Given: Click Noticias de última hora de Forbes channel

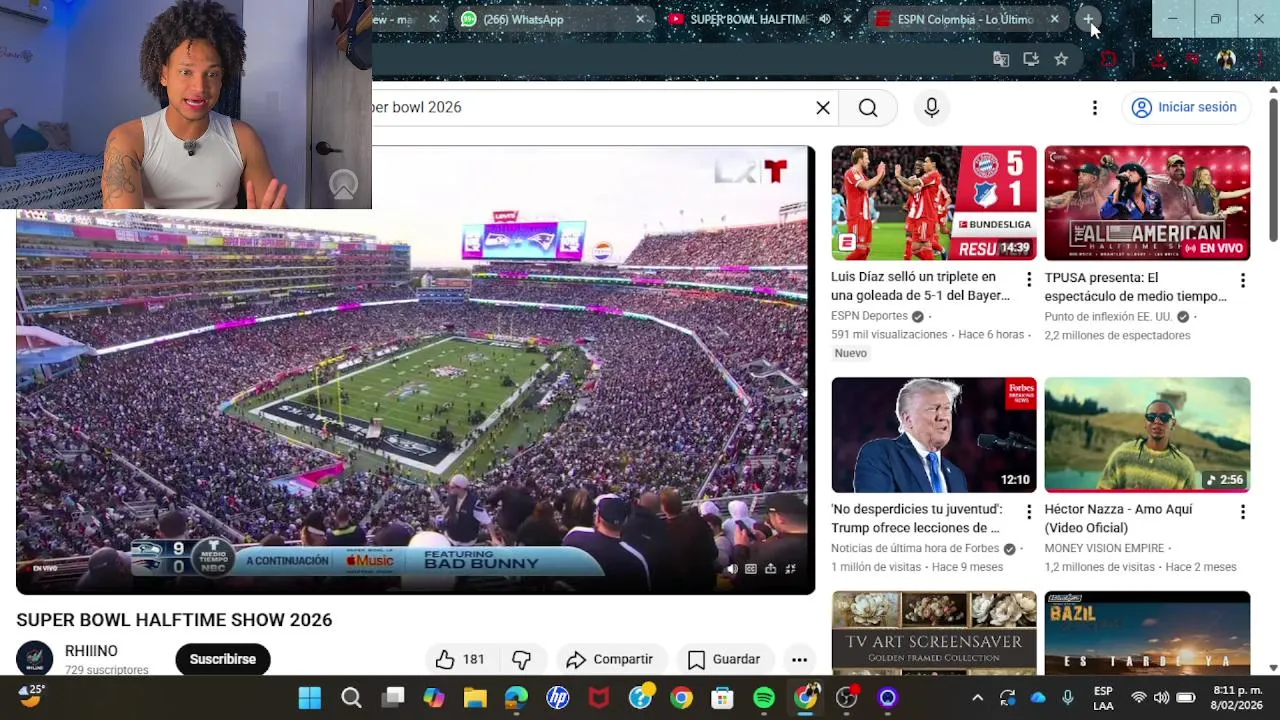Looking at the screenshot, I should point(915,548).
